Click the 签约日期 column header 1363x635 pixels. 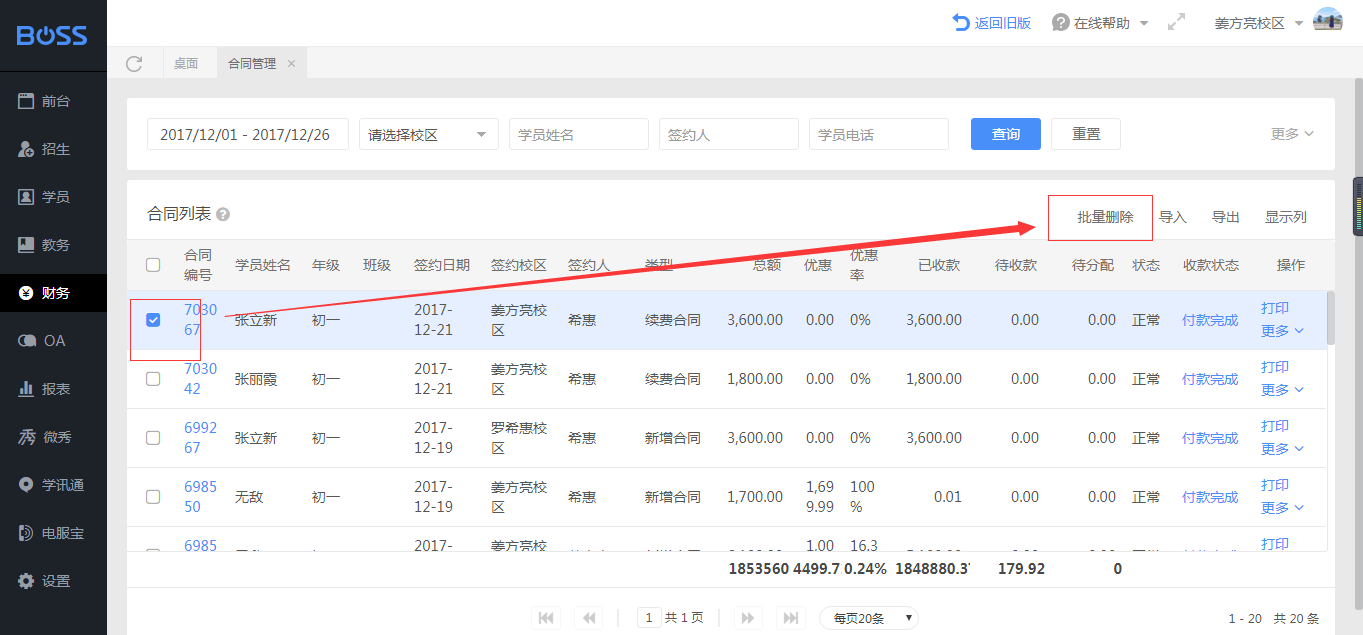tap(442, 265)
